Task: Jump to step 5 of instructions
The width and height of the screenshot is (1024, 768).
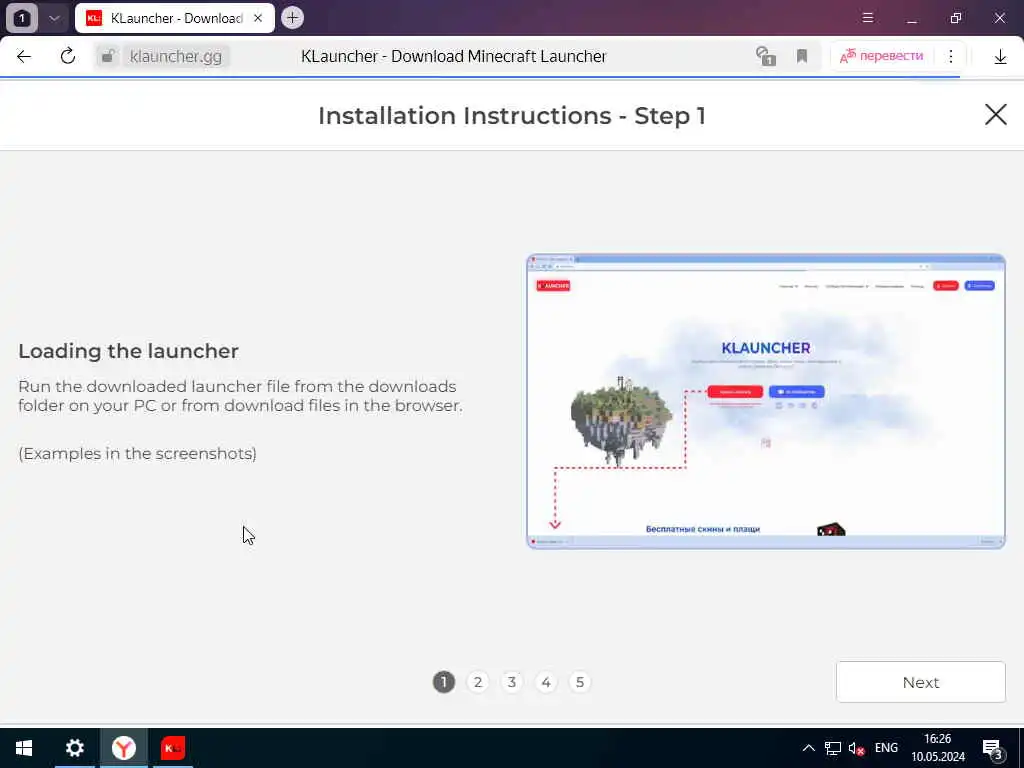Action: (x=580, y=682)
